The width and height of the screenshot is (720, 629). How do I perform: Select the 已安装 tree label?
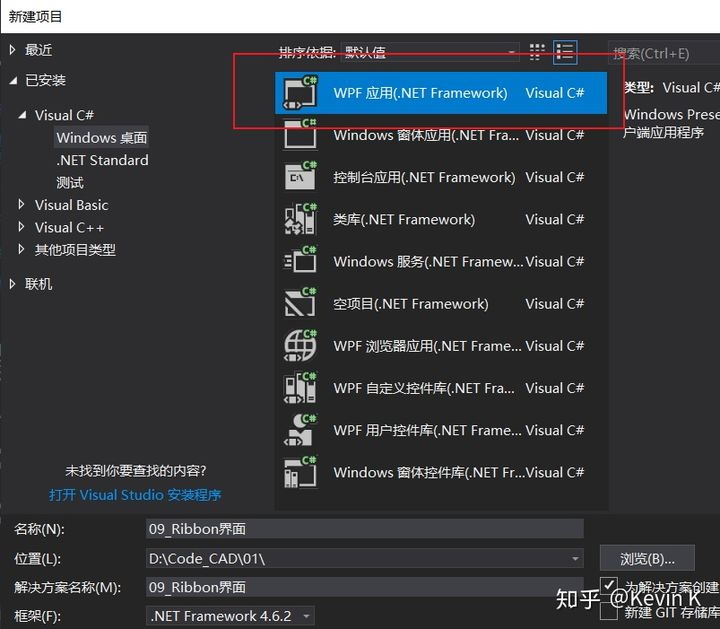[45, 81]
